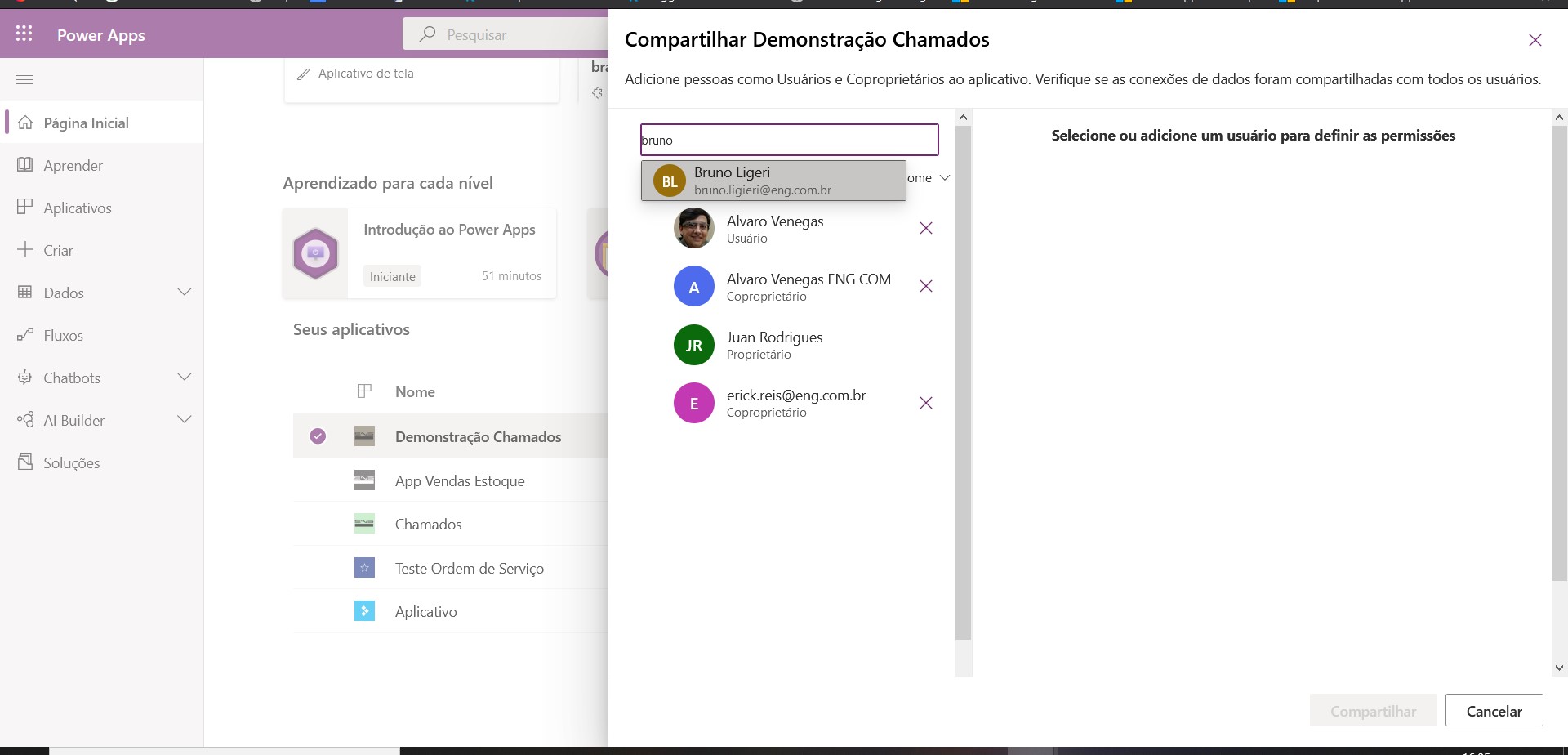This screenshot has width=1568, height=755.
Task: Remove Alvaro Venegas user with X
Action: click(926, 228)
